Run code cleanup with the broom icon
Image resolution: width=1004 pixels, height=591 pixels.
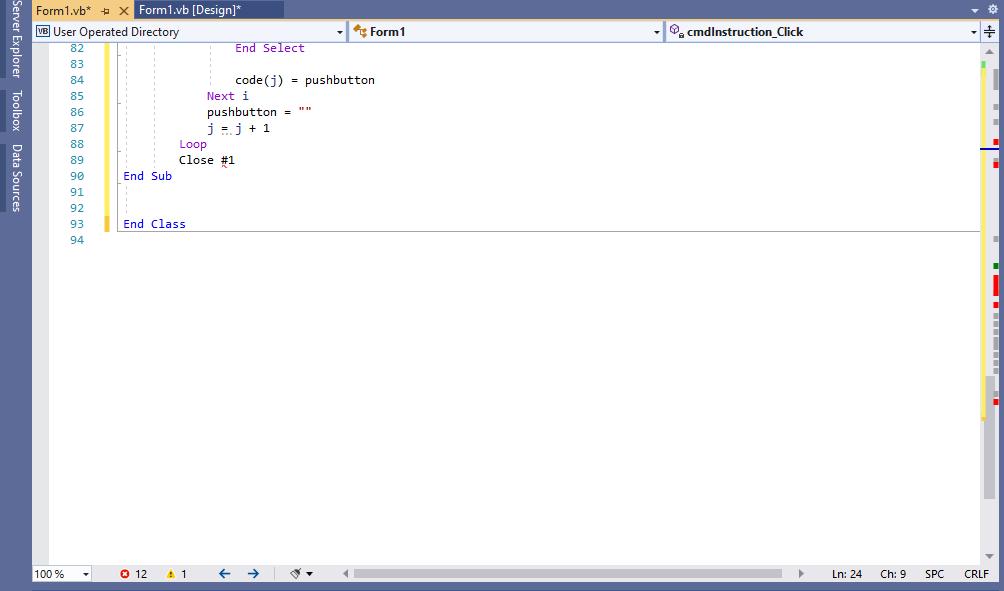(295, 574)
